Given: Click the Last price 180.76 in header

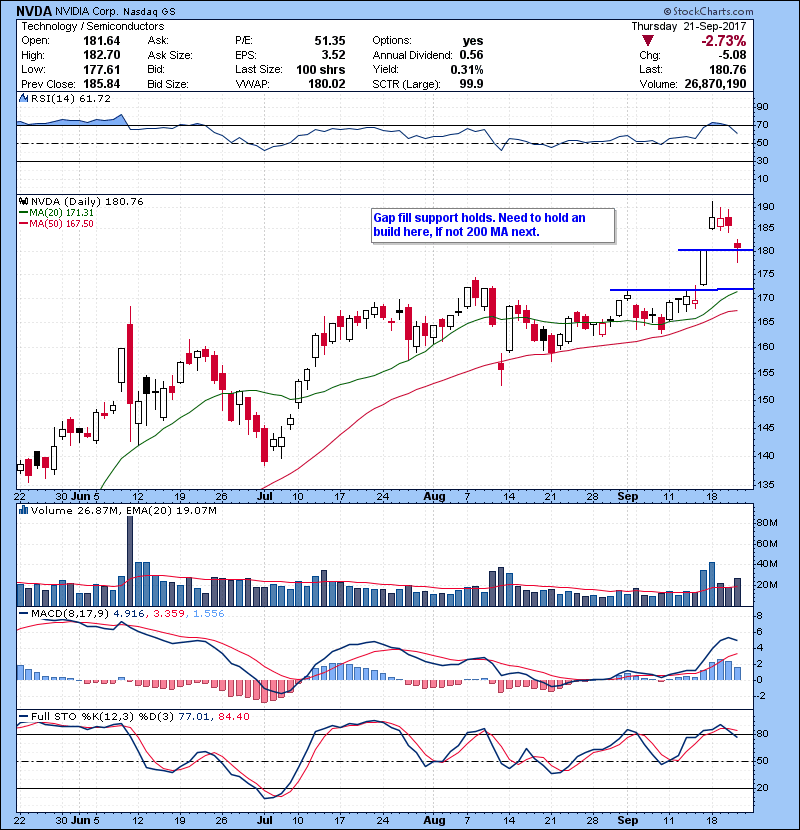Looking at the screenshot, I should 728,69.
